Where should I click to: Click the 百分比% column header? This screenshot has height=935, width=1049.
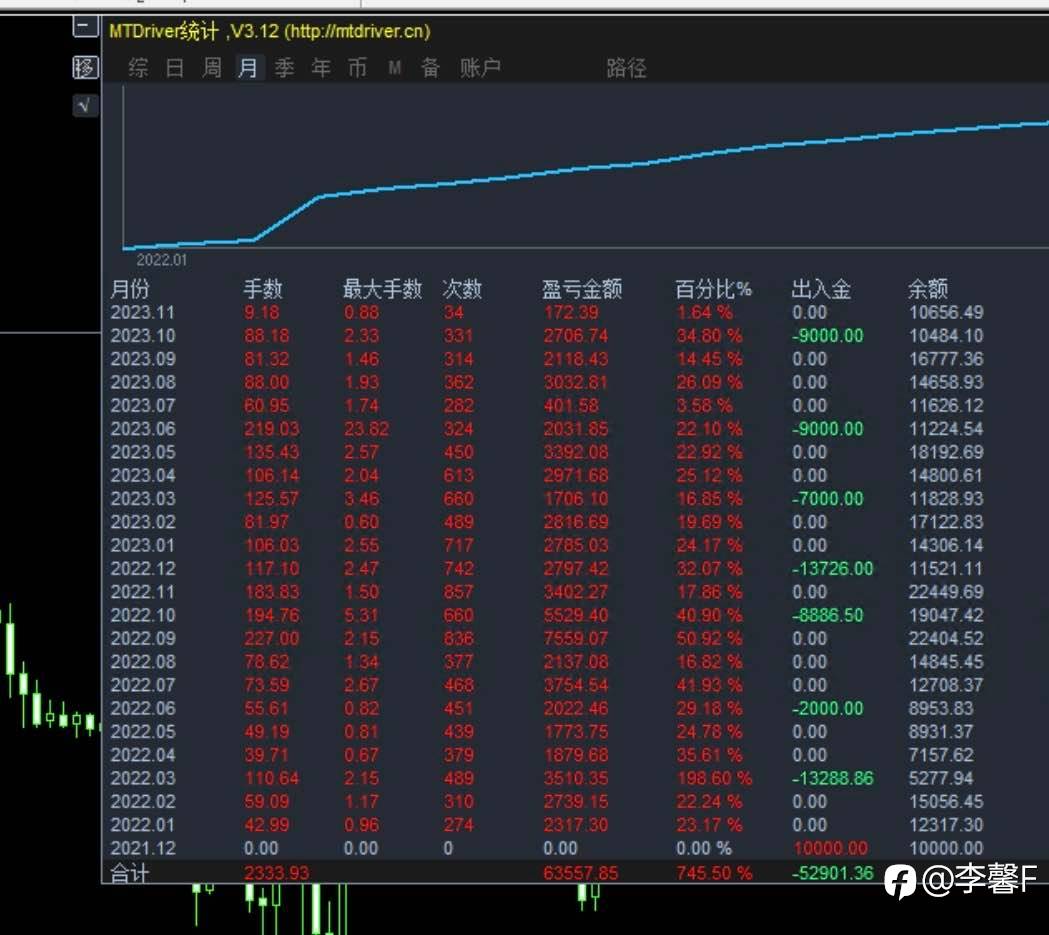[x=713, y=289]
